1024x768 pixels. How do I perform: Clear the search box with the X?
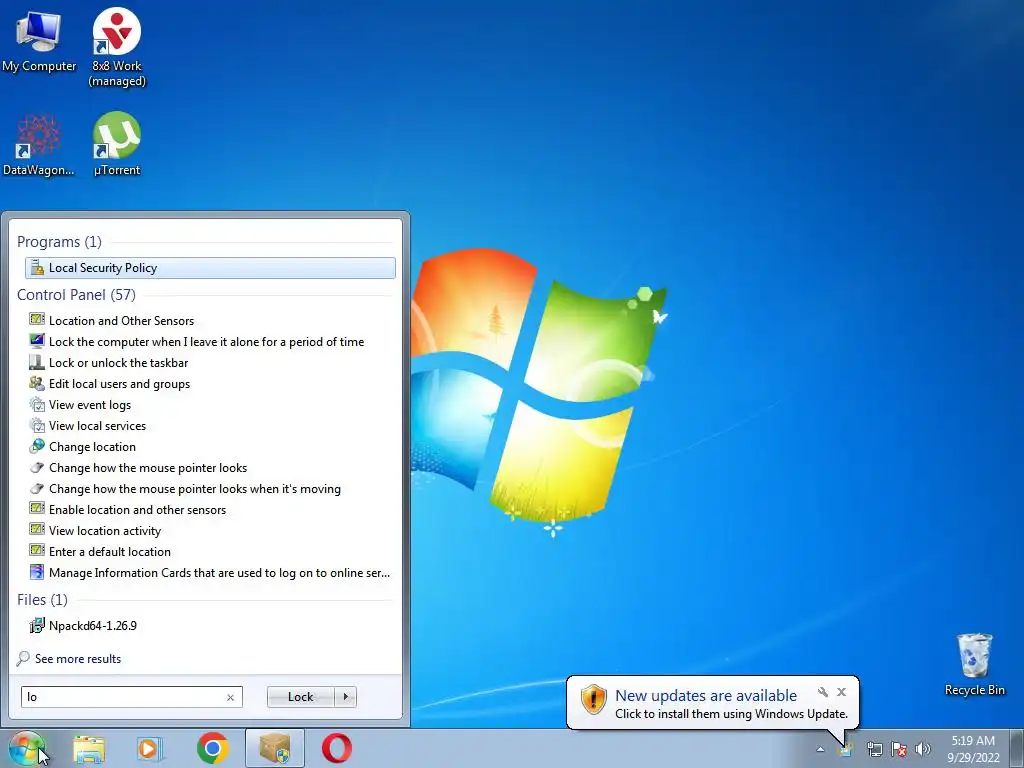(x=231, y=697)
